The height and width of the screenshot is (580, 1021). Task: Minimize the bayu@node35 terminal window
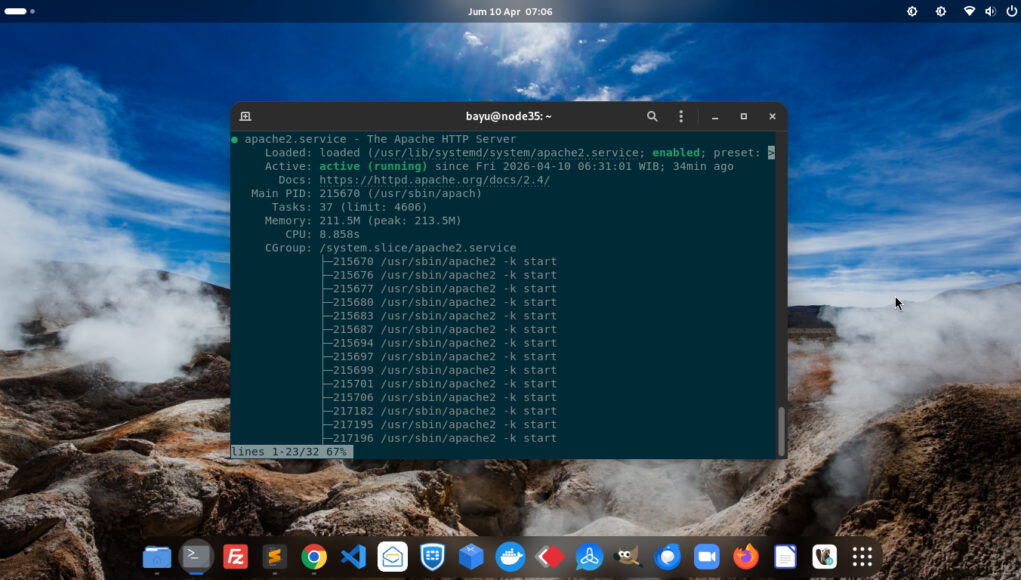[715, 117]
